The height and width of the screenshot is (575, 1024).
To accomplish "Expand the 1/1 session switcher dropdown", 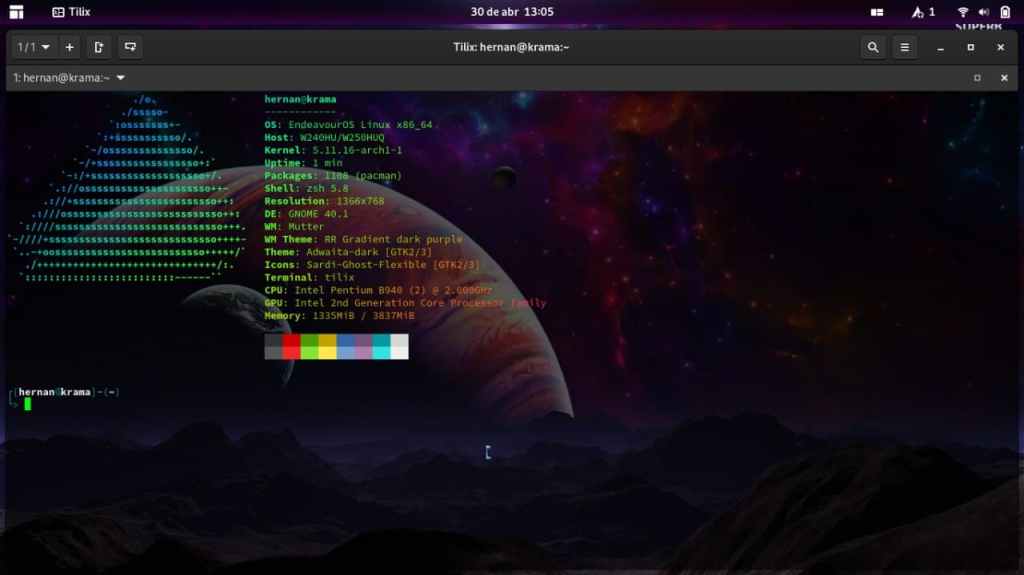I will (x=33, y=47).
